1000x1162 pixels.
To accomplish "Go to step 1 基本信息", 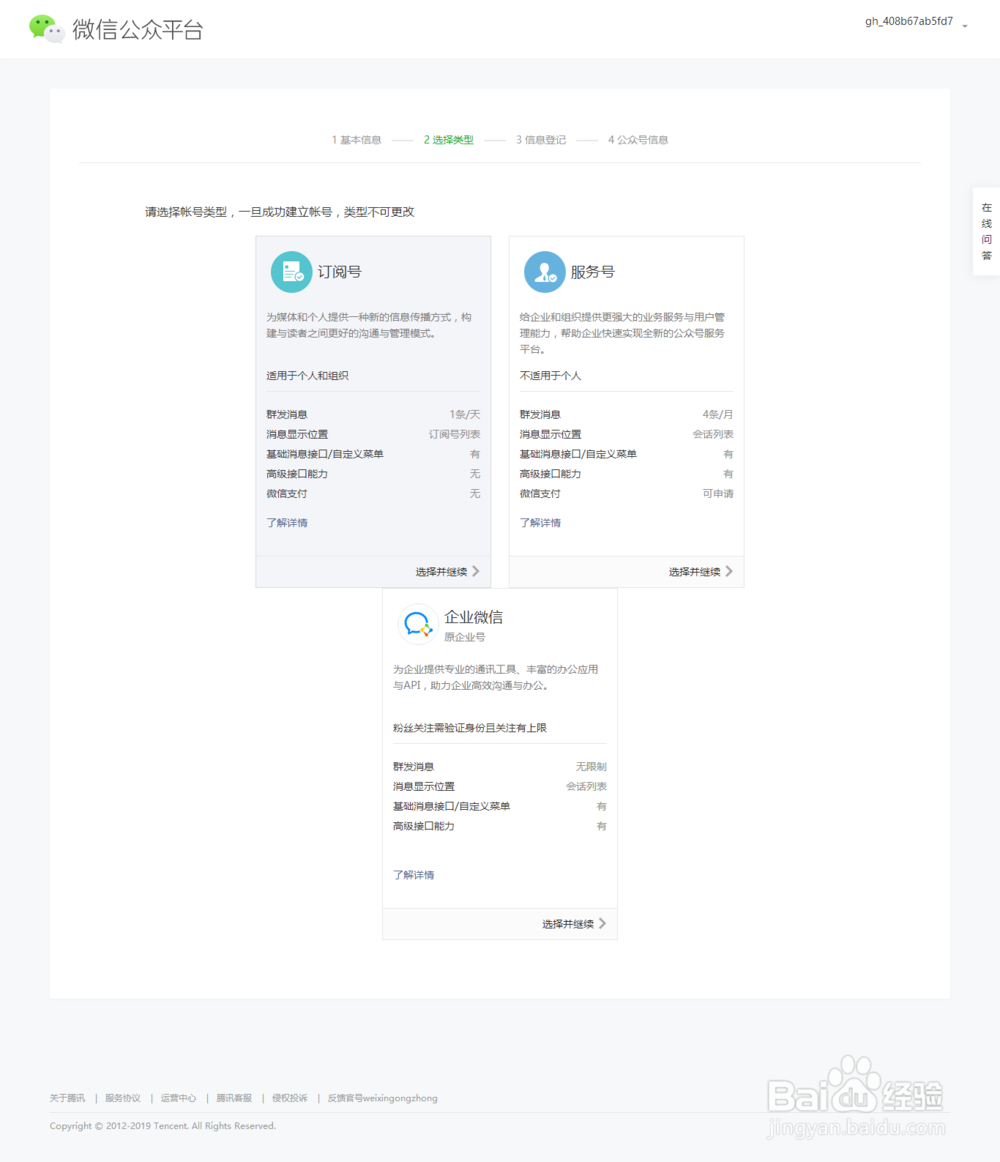I will (x=357, y=140).
